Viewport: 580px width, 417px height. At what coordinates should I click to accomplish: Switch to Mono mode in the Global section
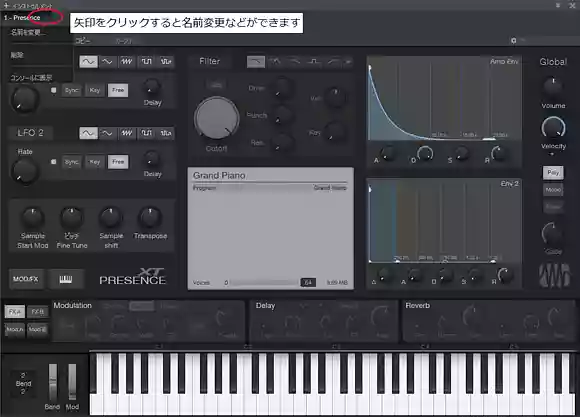tap(553, 190)
